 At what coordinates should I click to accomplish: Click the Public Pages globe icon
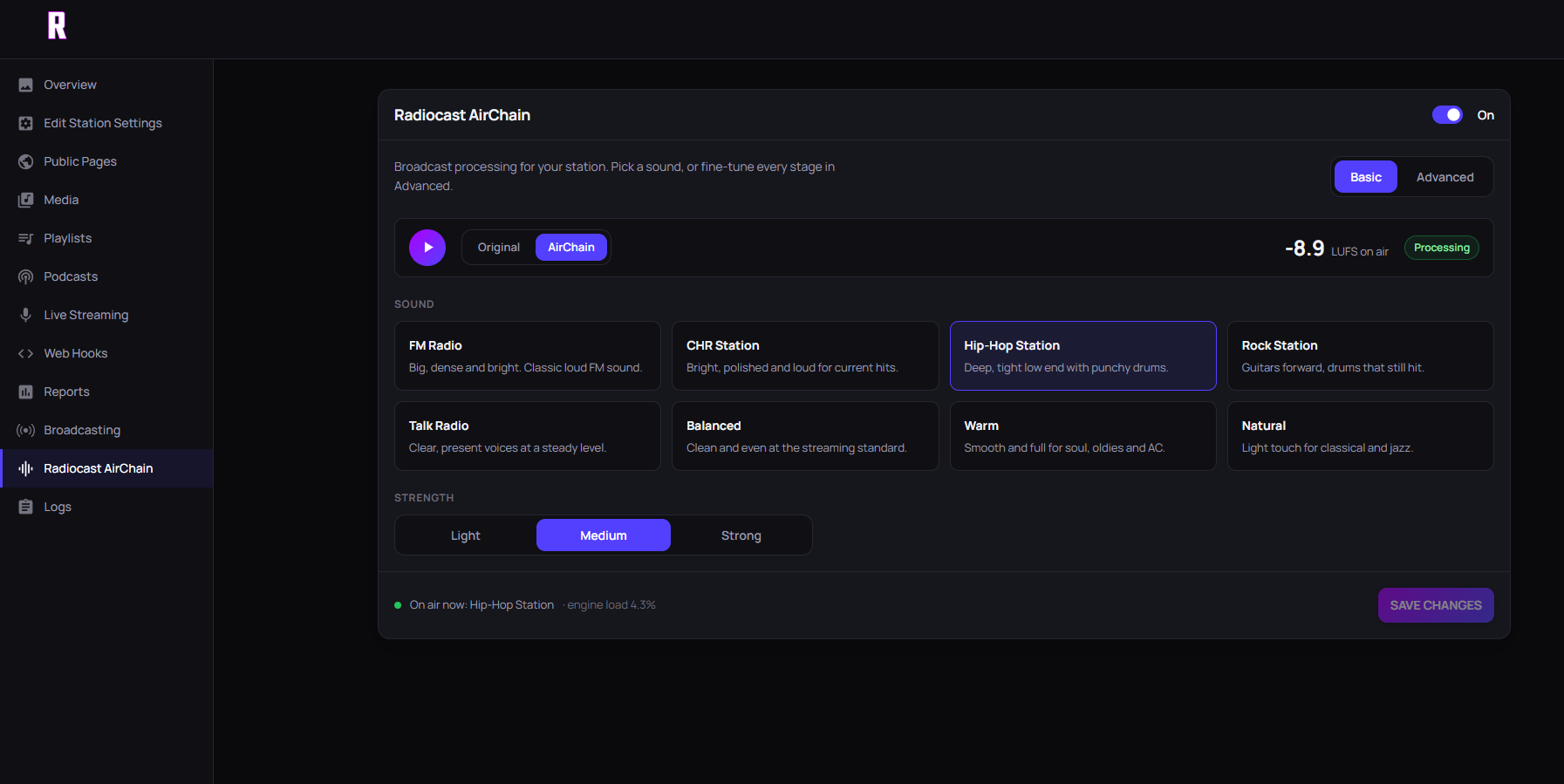[26, 161]
